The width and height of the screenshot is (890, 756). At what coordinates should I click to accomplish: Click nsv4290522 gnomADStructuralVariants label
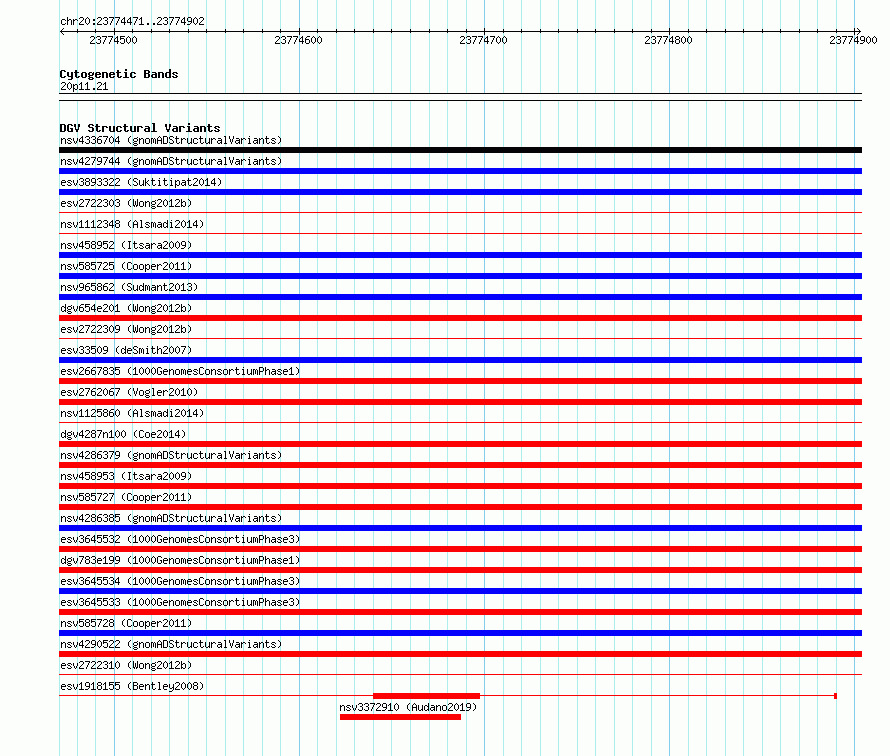tap(171, 644)
